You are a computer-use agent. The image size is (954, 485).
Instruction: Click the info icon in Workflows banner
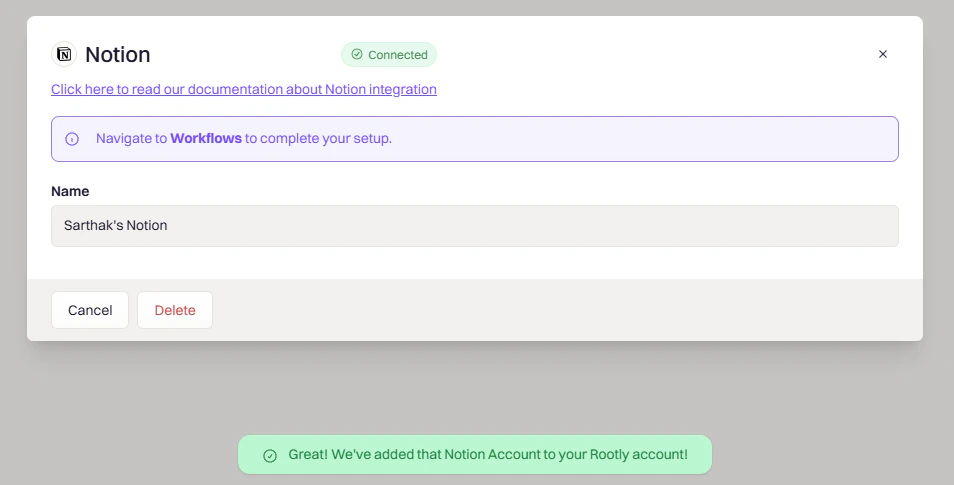coord(72,139)
